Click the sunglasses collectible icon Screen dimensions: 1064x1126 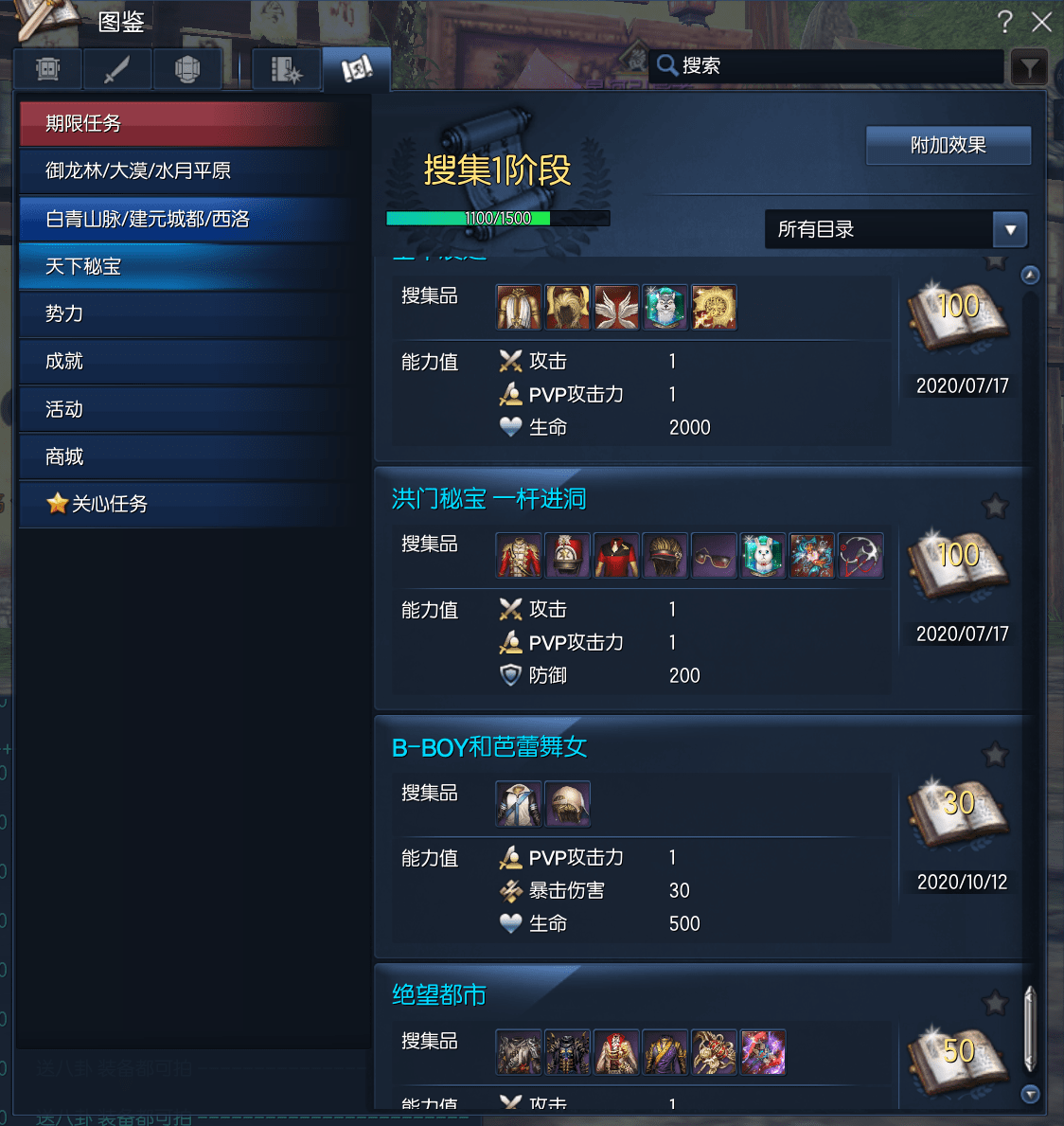[x=714, y=555]
